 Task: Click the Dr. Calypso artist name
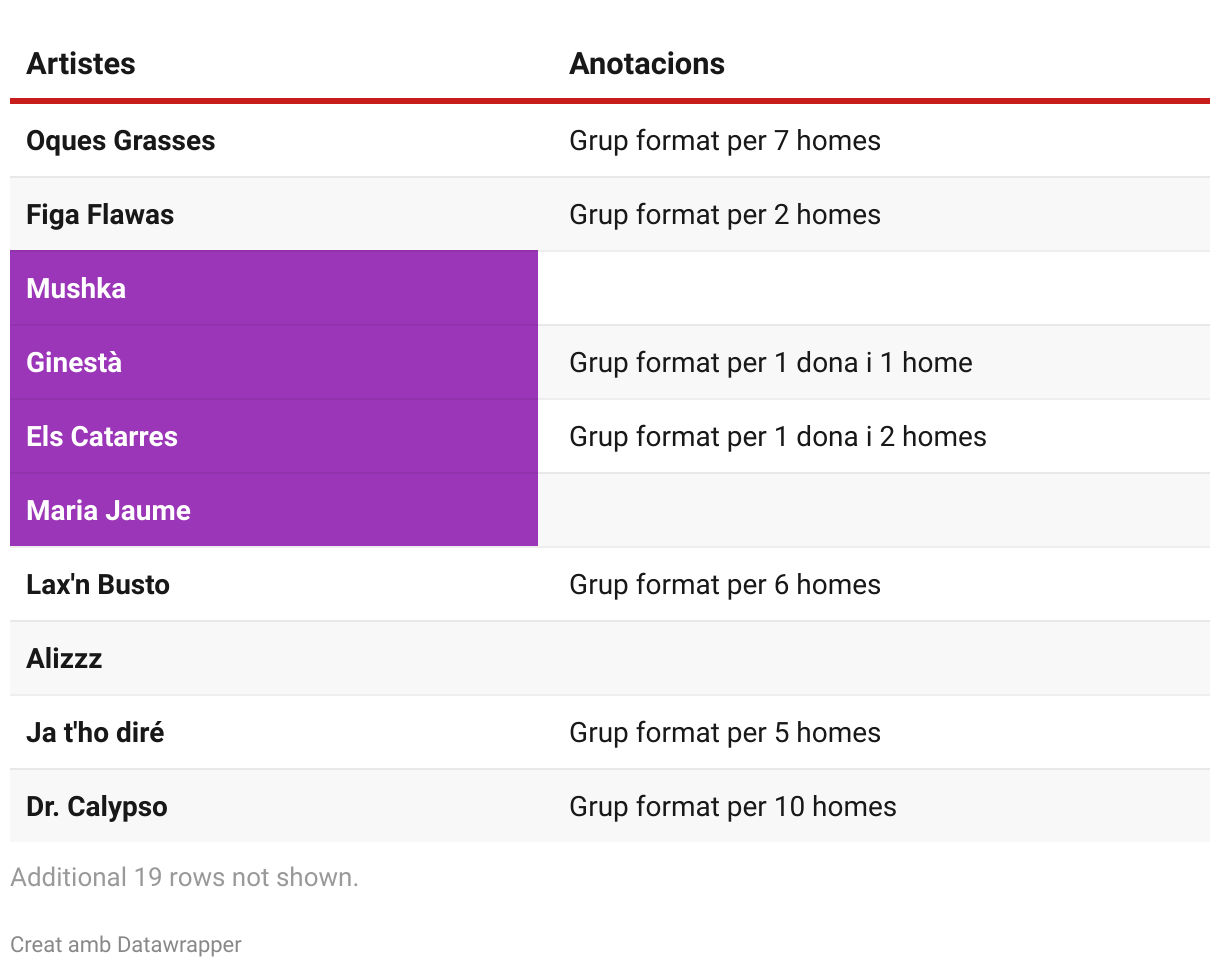(97, 807)
